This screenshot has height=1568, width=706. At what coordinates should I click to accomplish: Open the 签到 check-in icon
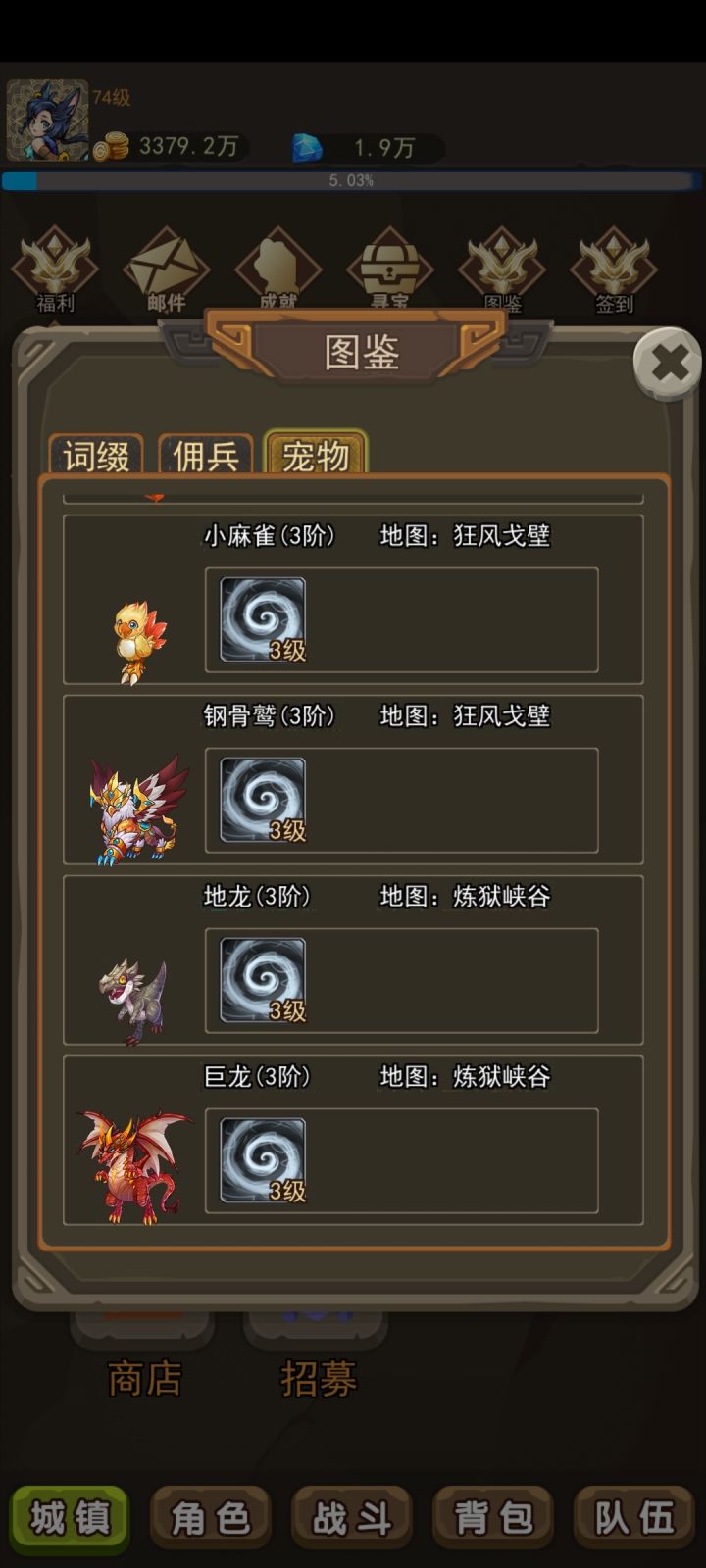pyautogui.click(x=614, y=269)
